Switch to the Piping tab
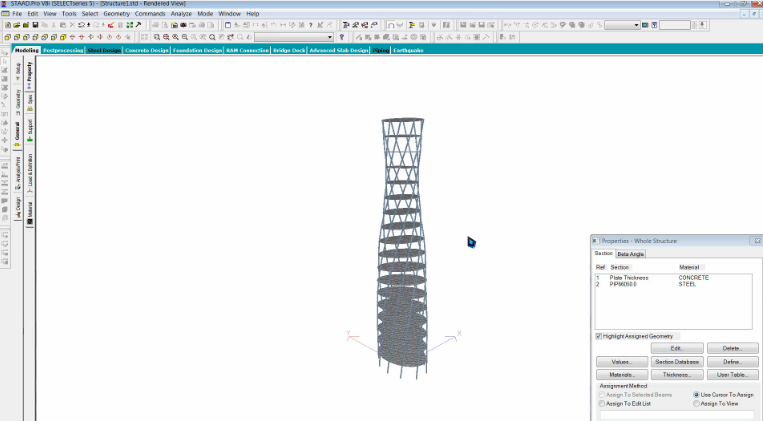763x421 pixels. pos(381,50)
